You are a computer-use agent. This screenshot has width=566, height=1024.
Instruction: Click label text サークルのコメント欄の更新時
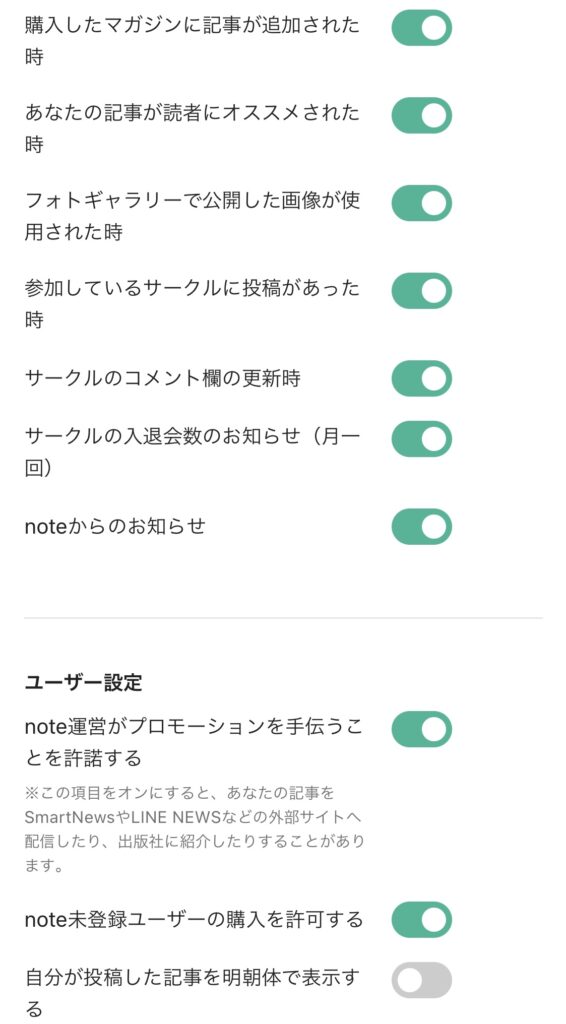click(x=163, y=378)
